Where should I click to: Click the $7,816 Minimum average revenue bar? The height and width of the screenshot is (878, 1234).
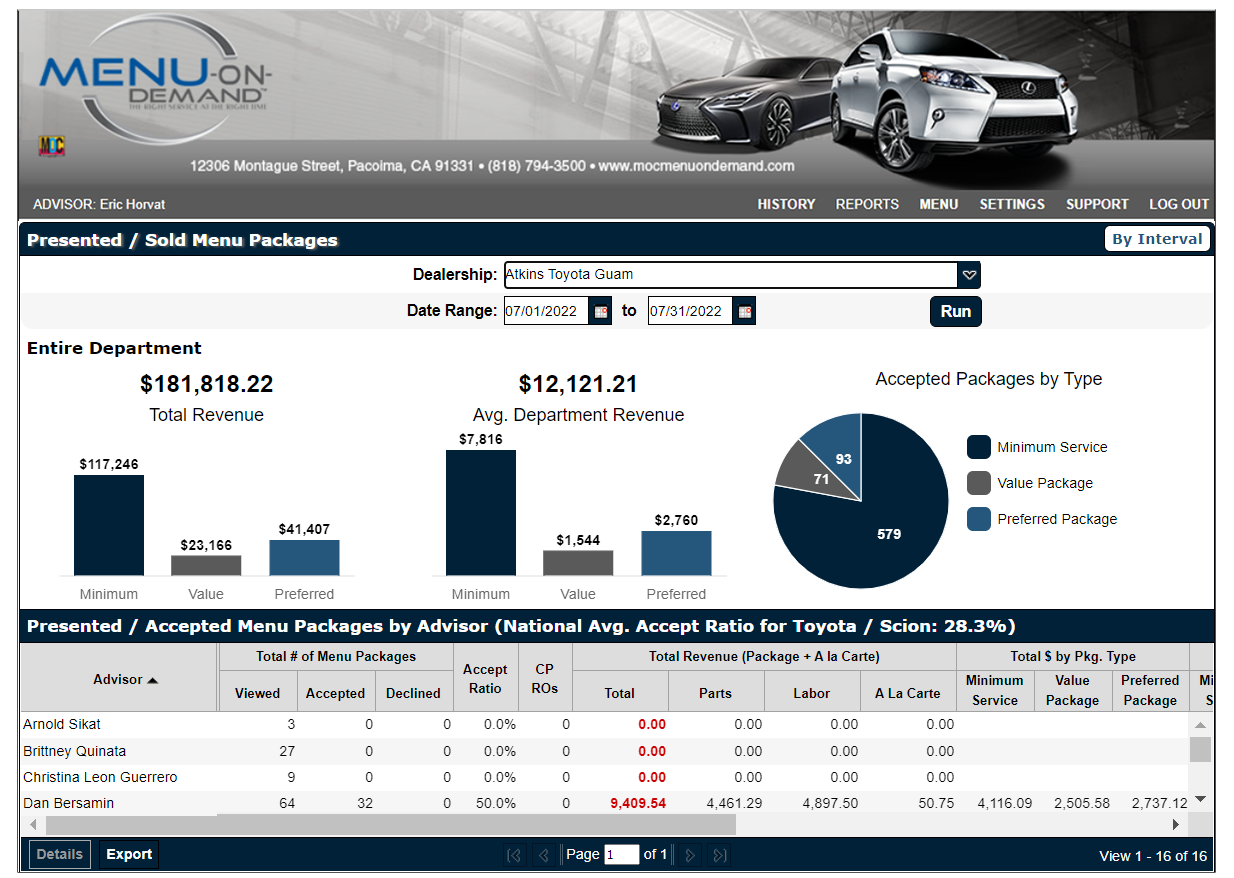(x=481, y=513)
